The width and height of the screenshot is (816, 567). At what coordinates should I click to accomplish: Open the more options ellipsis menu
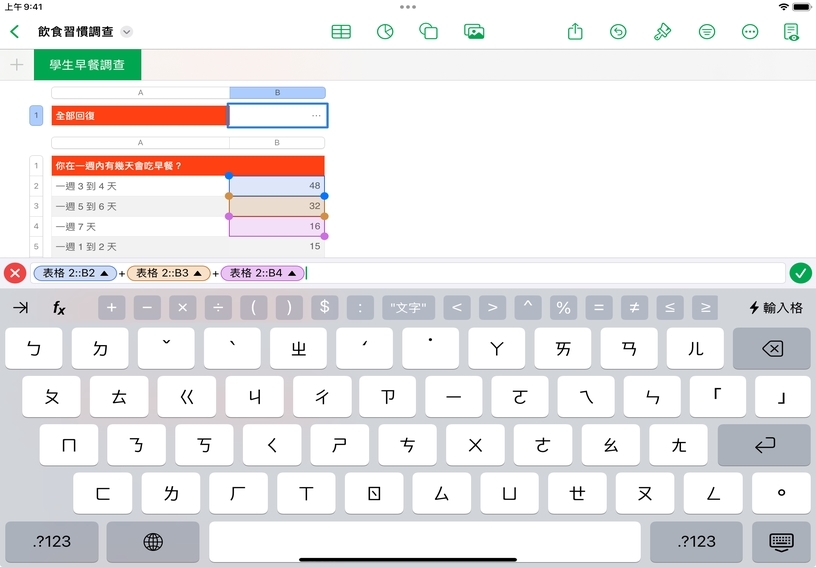750,32
